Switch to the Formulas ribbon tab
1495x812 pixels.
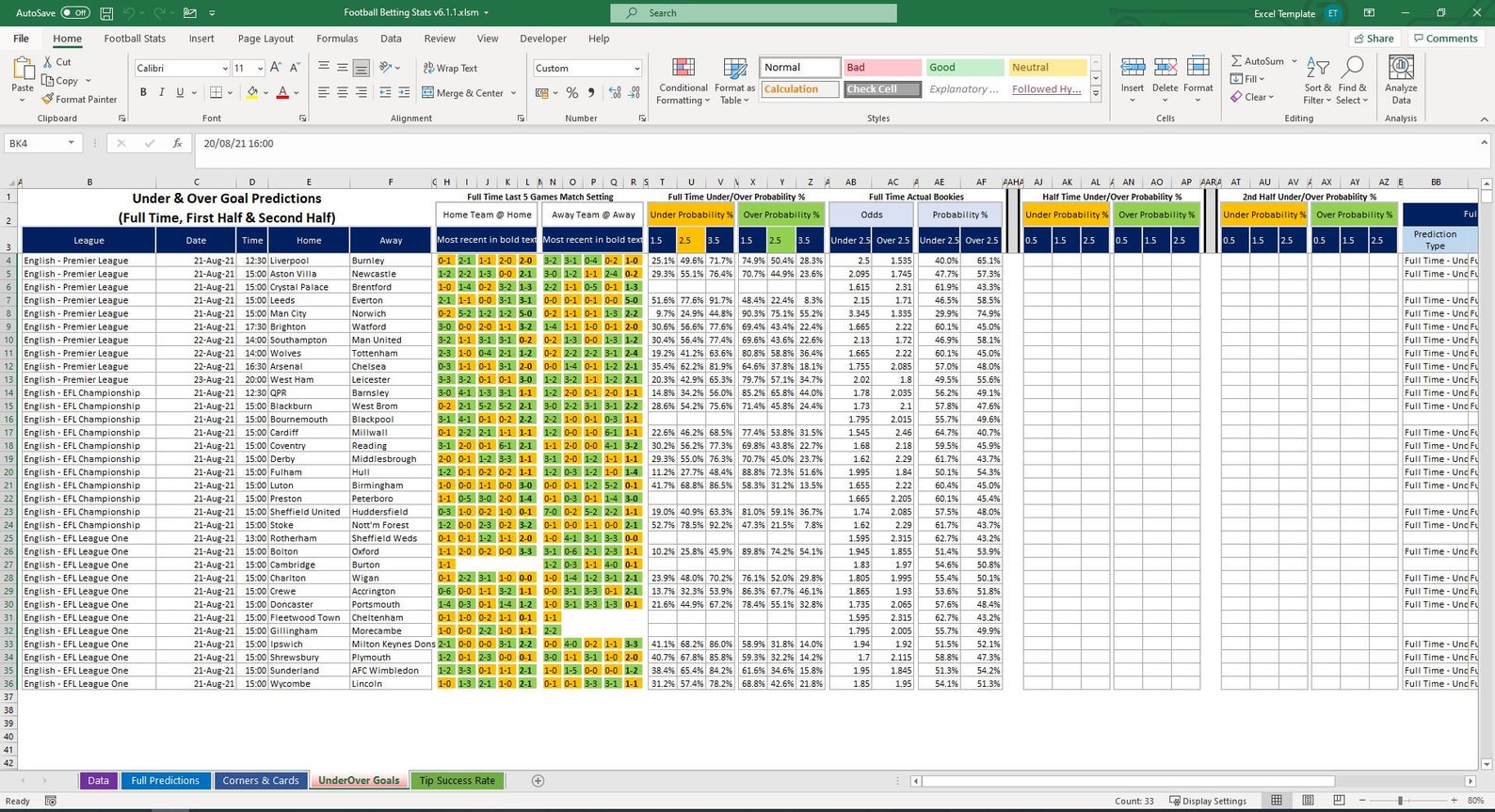point(337,39)
